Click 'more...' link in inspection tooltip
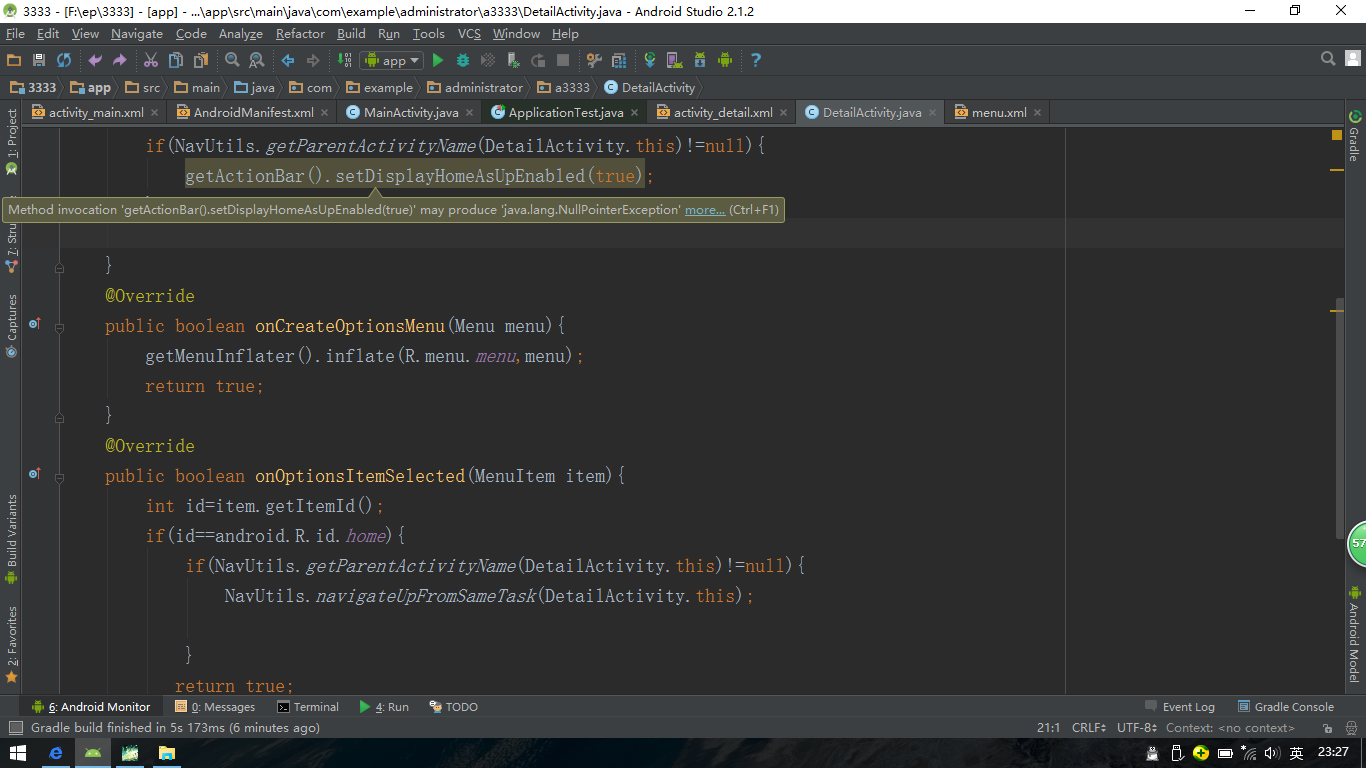The width and height of the screenshot is (1366, 768). click(x=705, y=210)
